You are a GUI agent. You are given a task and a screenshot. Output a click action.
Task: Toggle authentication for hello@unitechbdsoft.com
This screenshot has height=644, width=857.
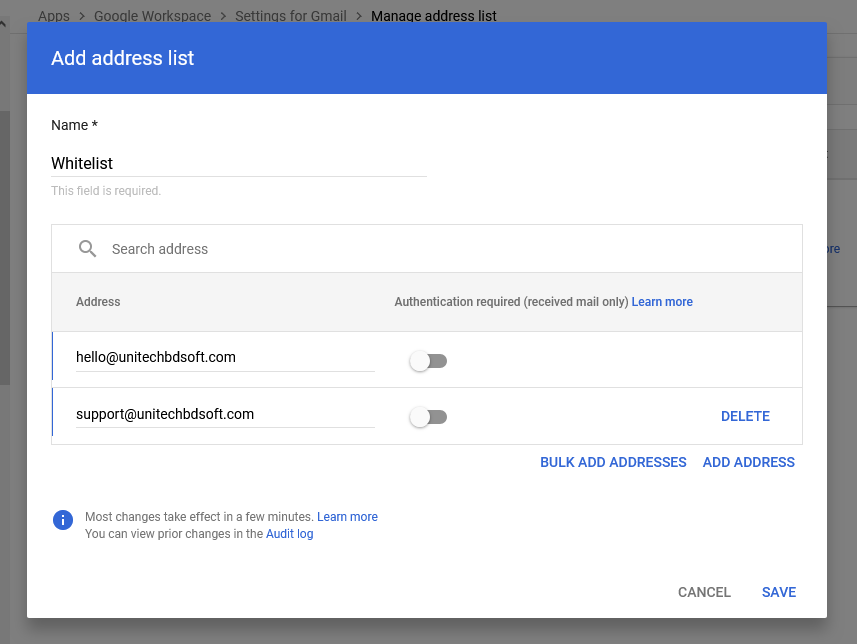pyautogui.click(x=428, y=361)
